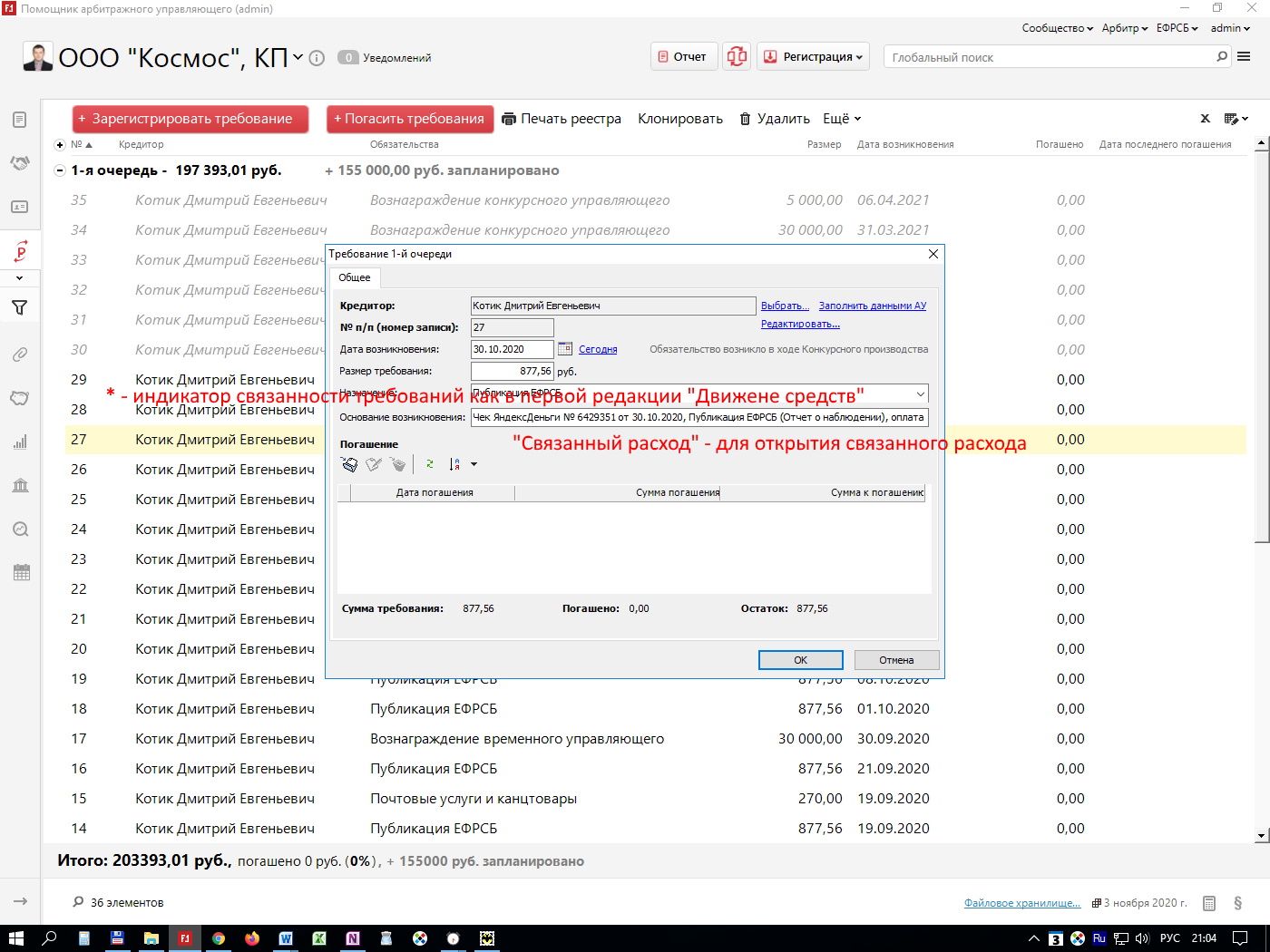Click the Сегодня link to set today's date

(x=598, y=349)
